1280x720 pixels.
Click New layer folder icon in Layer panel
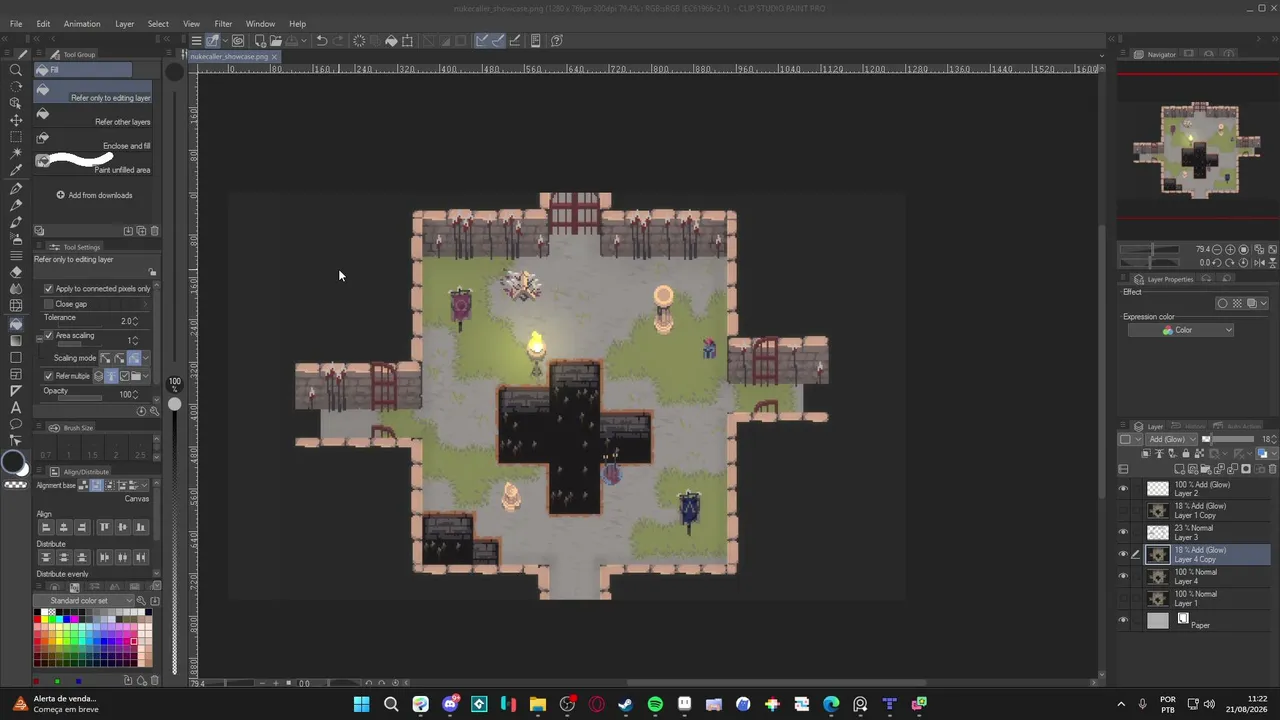(1206, 469)
